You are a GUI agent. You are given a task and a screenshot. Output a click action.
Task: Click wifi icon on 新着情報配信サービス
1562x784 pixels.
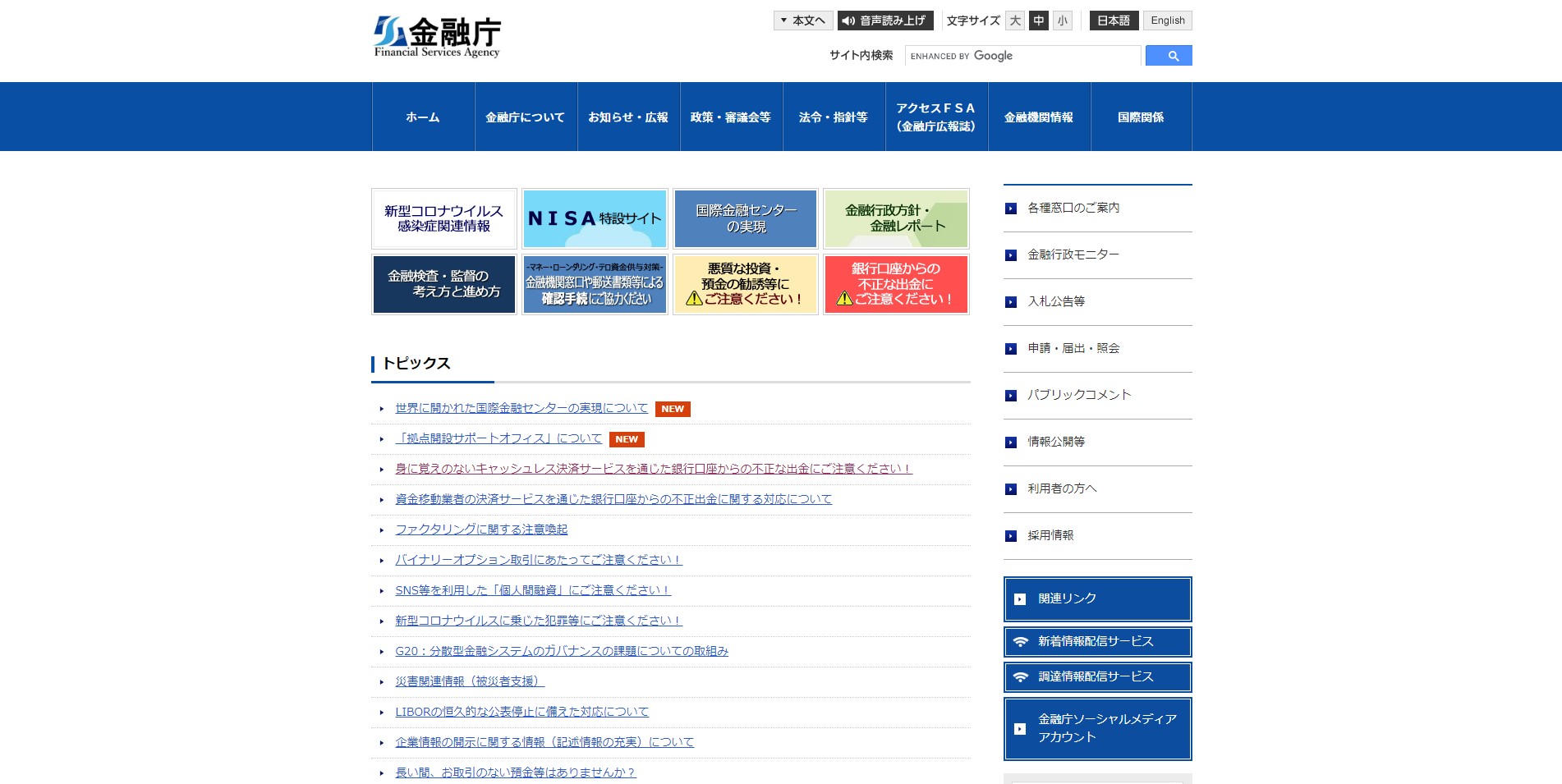point(1020,642)
